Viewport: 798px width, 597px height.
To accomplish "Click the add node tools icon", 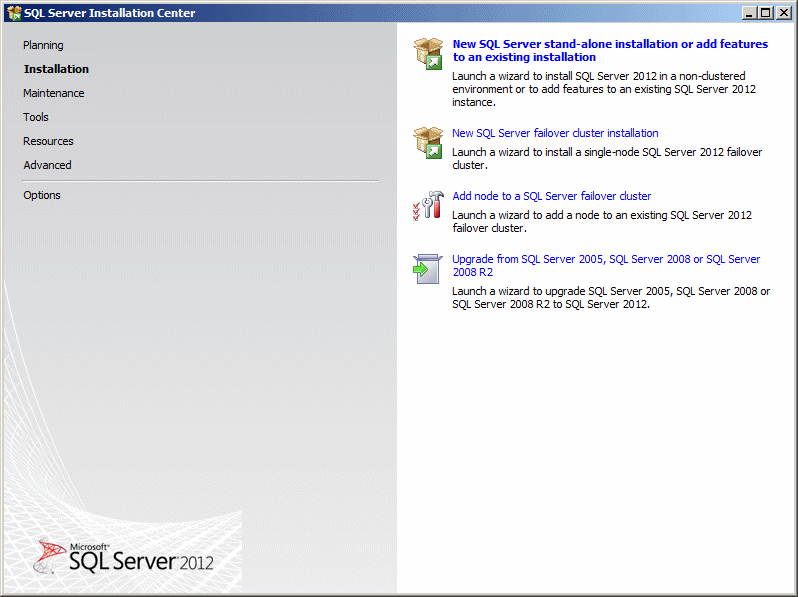I will [x=428, y=206].
